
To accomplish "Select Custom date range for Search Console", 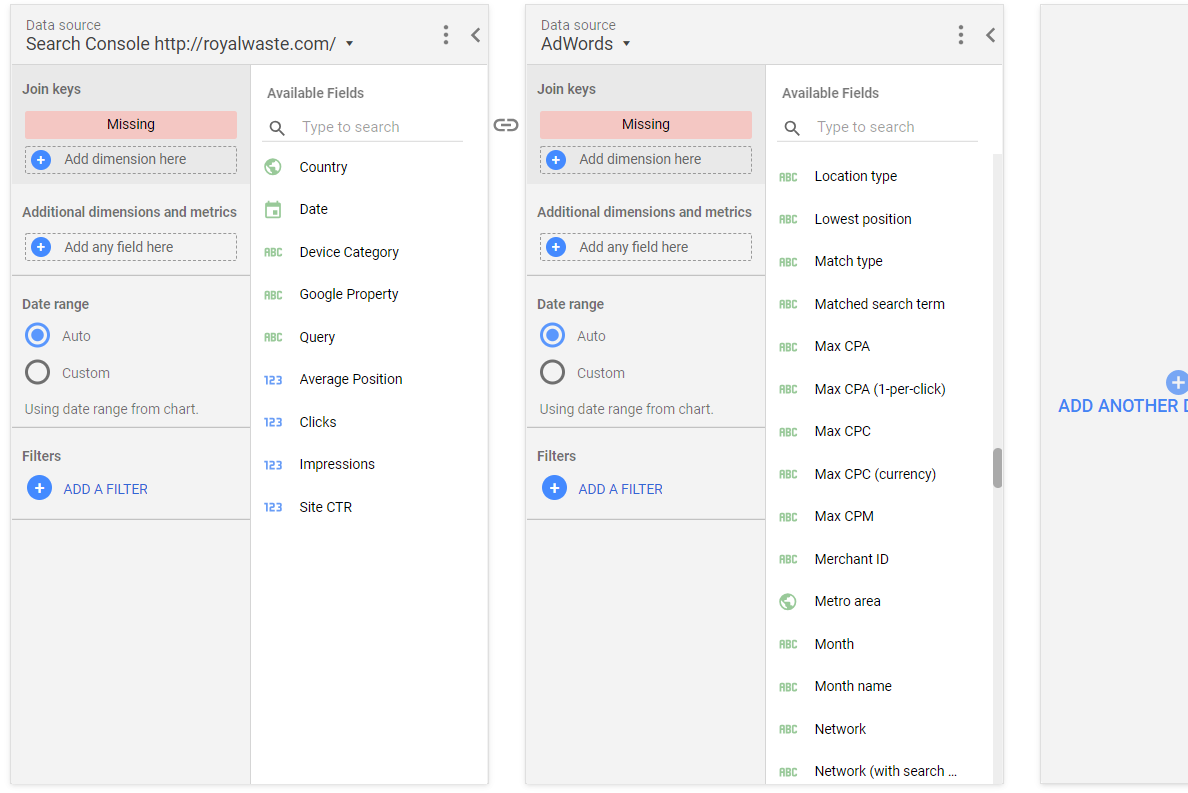I will click(x=37, y=373).
